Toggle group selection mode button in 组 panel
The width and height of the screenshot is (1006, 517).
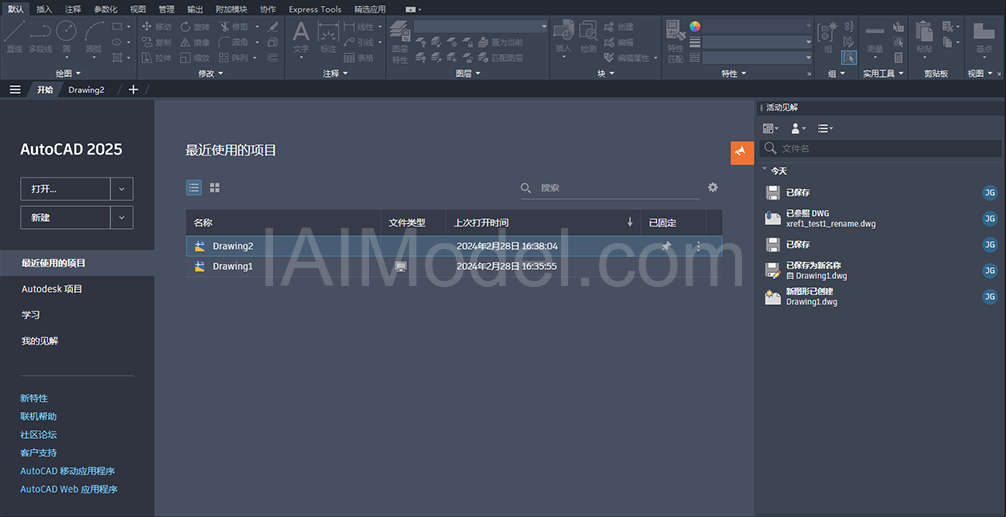click(x=849, y=58)
